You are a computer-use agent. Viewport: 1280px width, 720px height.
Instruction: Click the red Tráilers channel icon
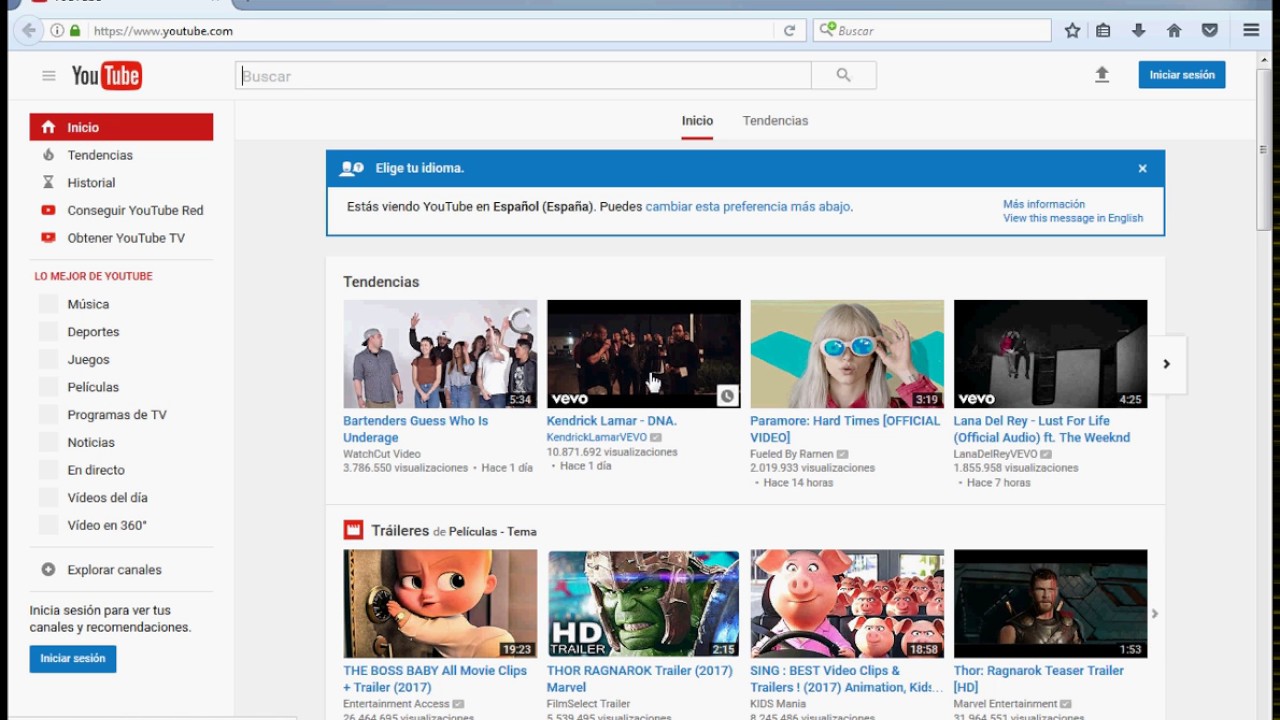[353, 530]
